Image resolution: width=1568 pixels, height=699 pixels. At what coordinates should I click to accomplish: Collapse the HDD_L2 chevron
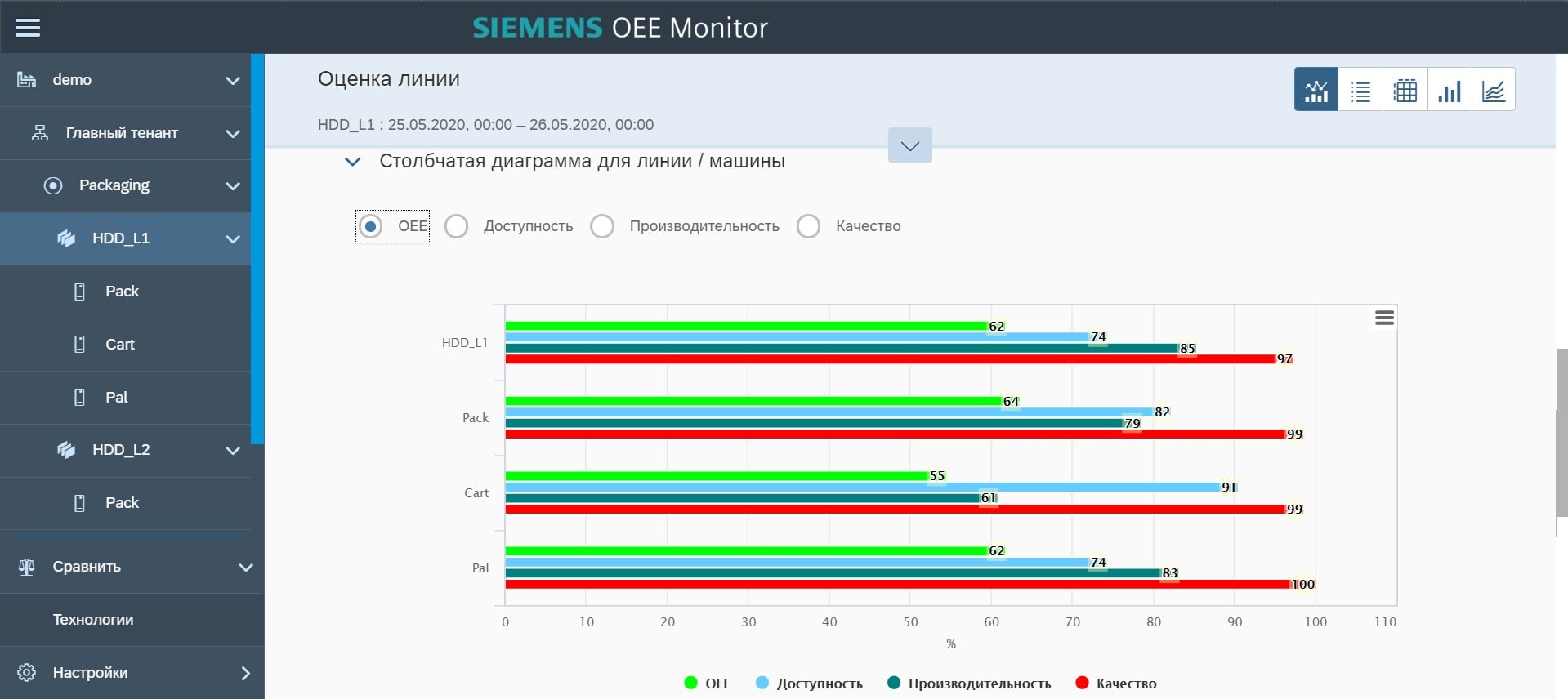[x=233, y=451]
